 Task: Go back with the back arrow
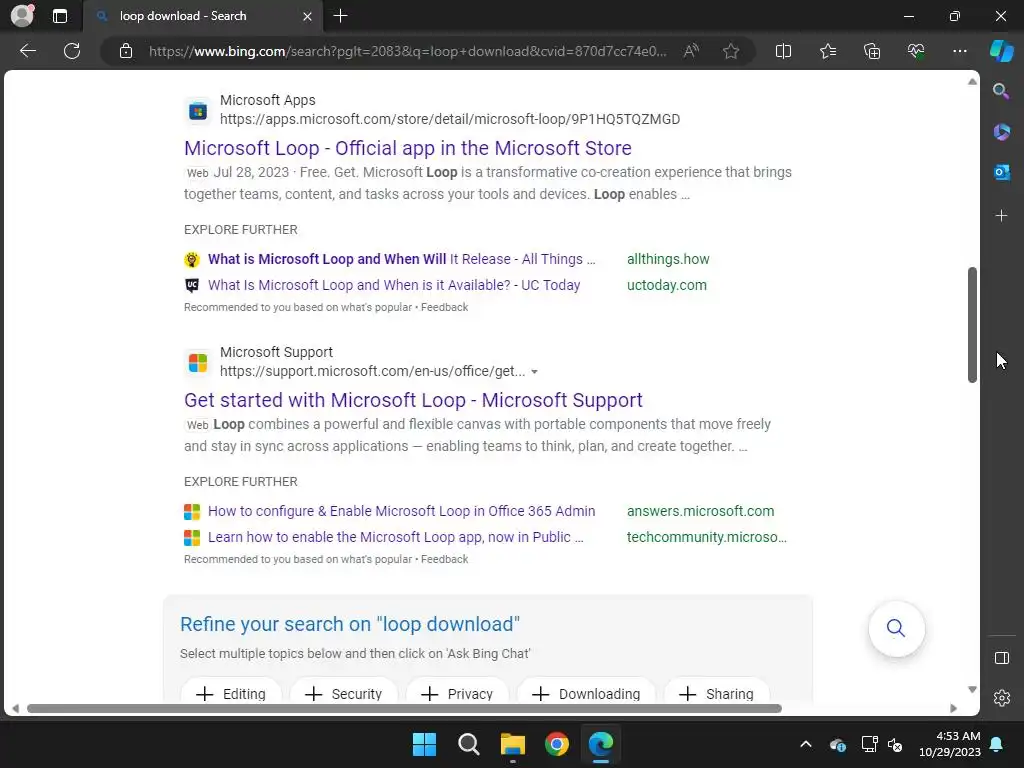tap(28, 51)
